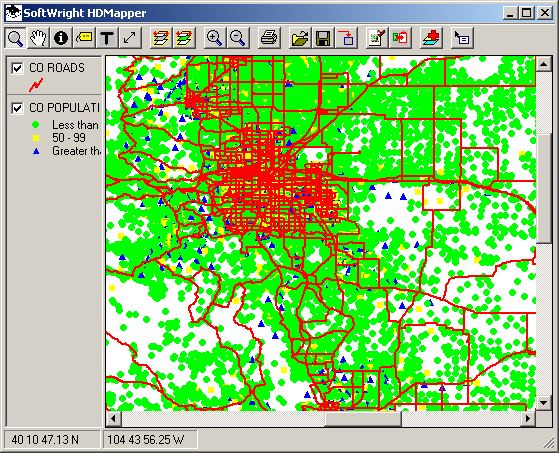Click the map scroll down arrow

[543, 403]
